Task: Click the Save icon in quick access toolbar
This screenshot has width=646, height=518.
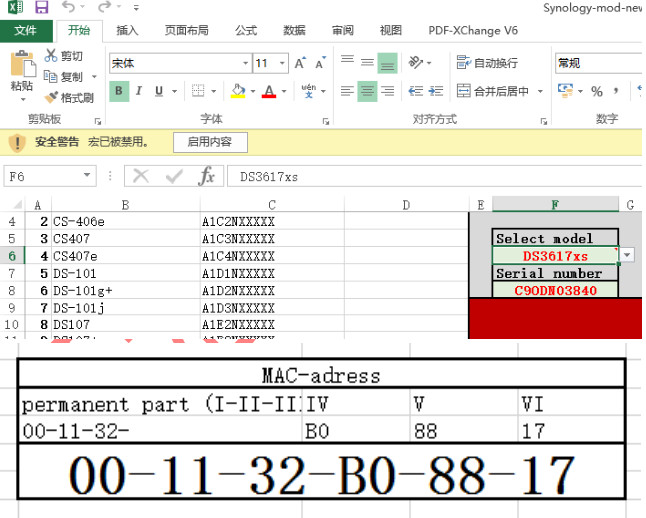Action: point(41,7)
